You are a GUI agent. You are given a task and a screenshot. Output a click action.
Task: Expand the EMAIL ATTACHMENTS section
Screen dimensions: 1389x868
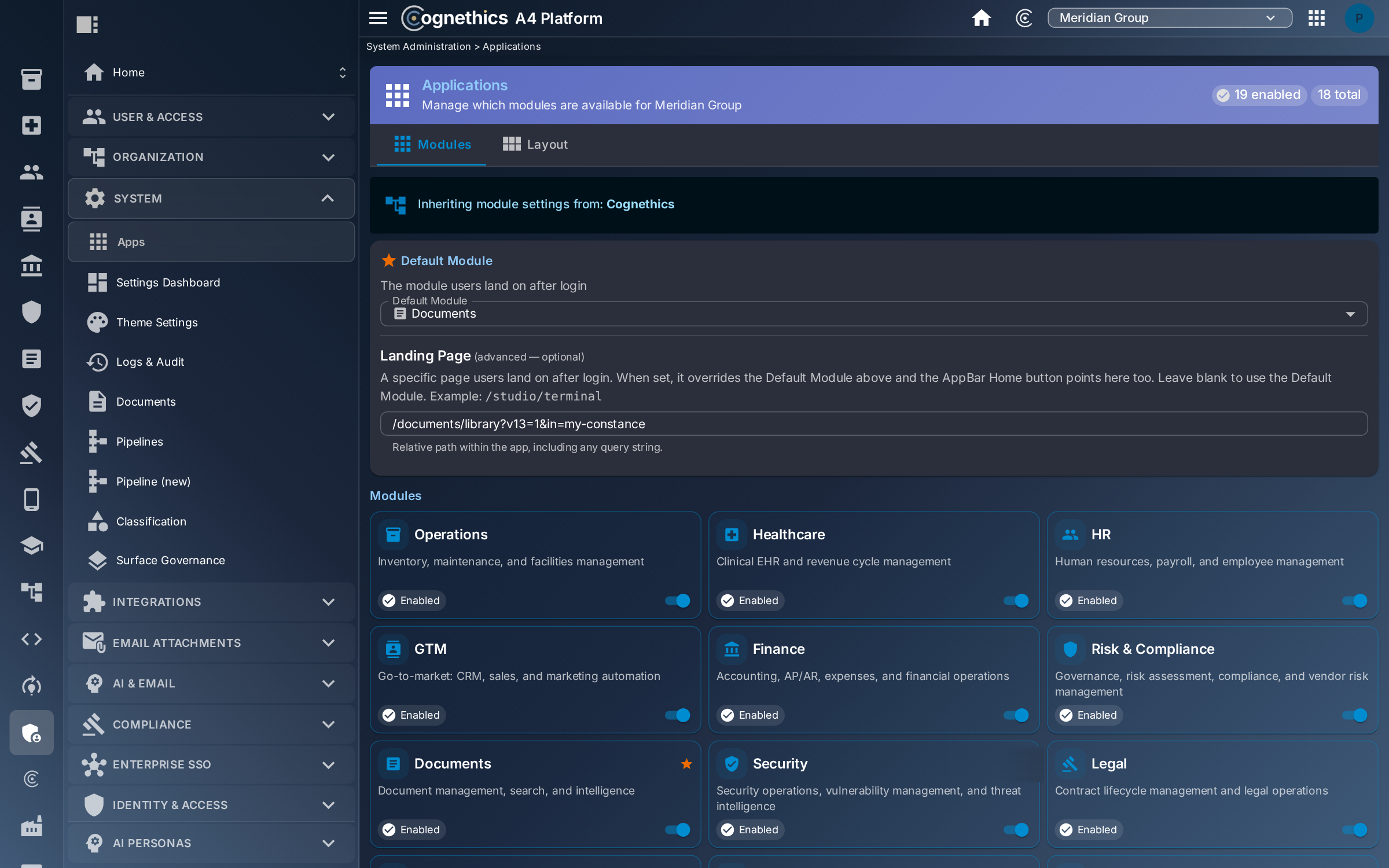(x=211, y=643)
